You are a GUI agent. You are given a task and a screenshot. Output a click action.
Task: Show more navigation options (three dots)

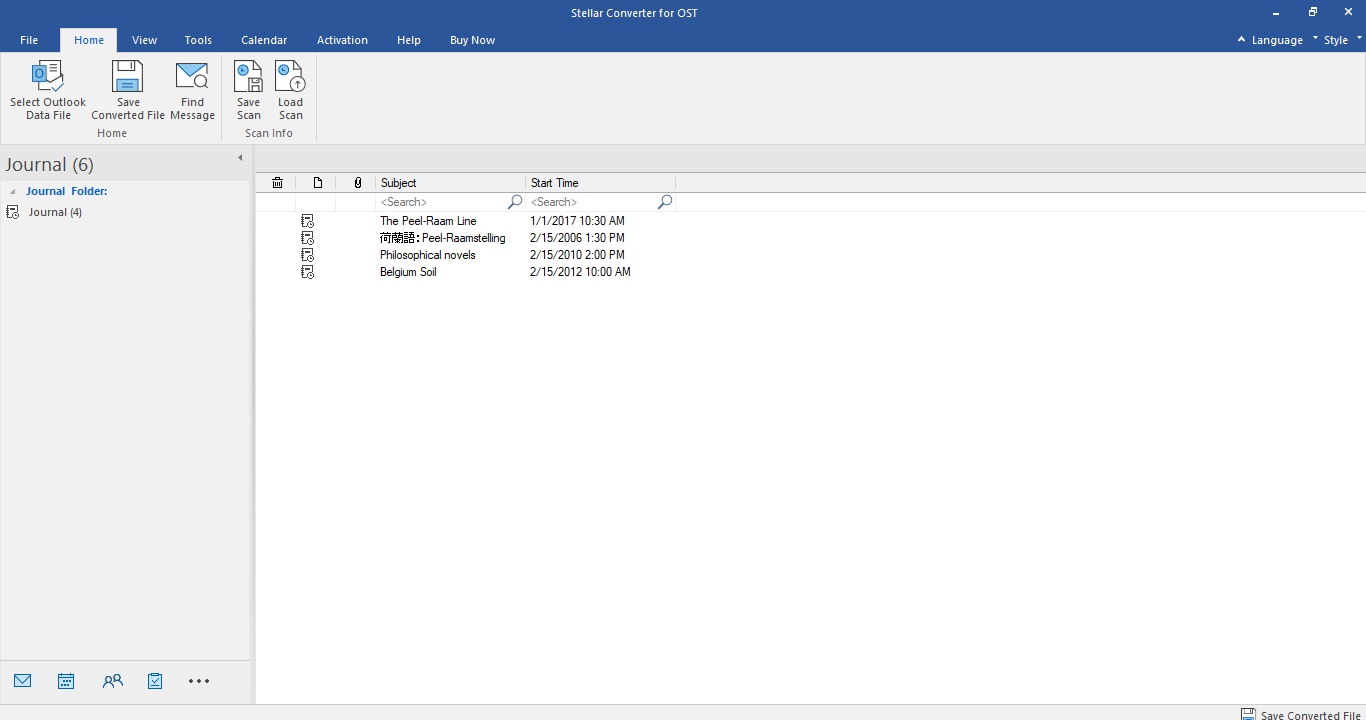(199, 681)
